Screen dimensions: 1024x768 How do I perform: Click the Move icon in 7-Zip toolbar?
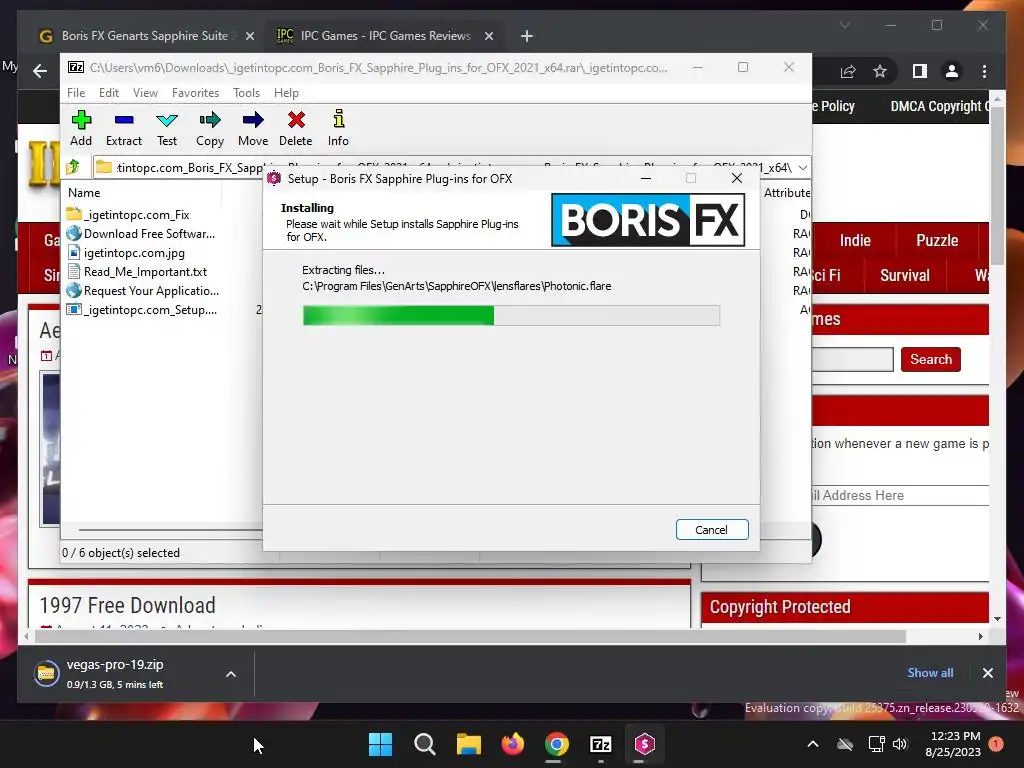pos(253,128)
